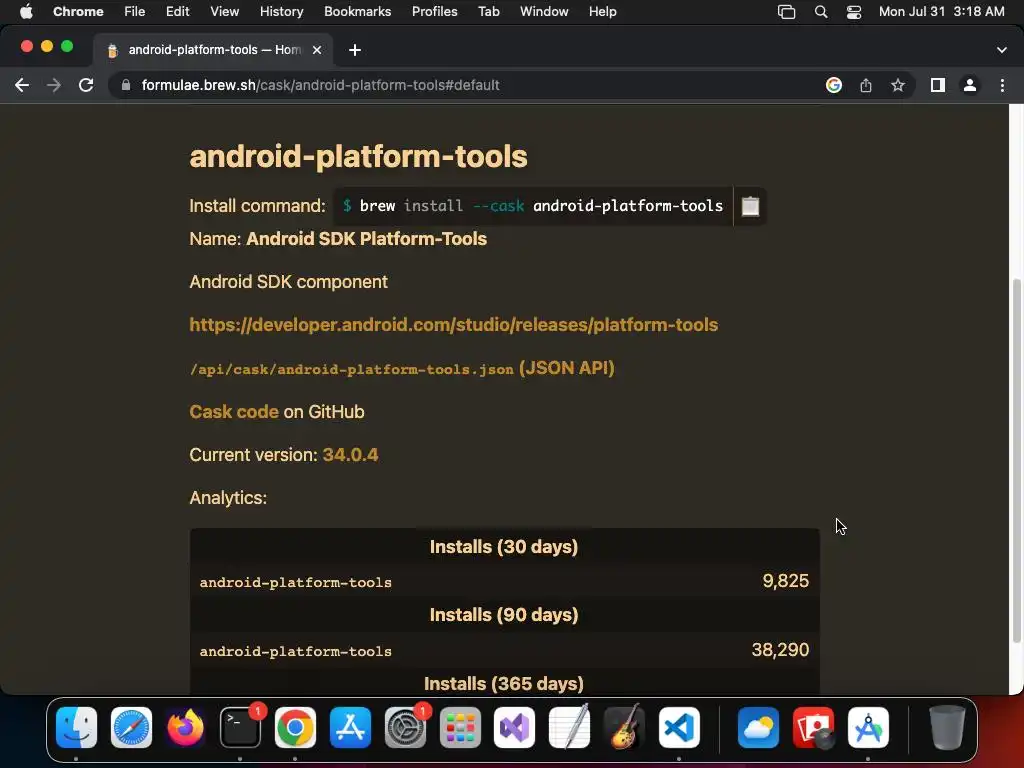The image size is (1024, 768).
Task: Click the android-platform-tools page heading
Action: (x=359, y=157)
